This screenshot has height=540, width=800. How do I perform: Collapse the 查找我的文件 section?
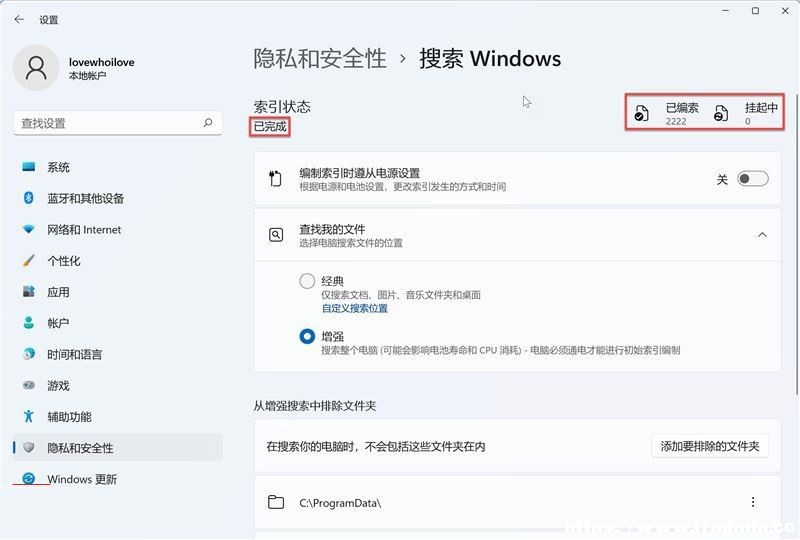click(762, 235)
